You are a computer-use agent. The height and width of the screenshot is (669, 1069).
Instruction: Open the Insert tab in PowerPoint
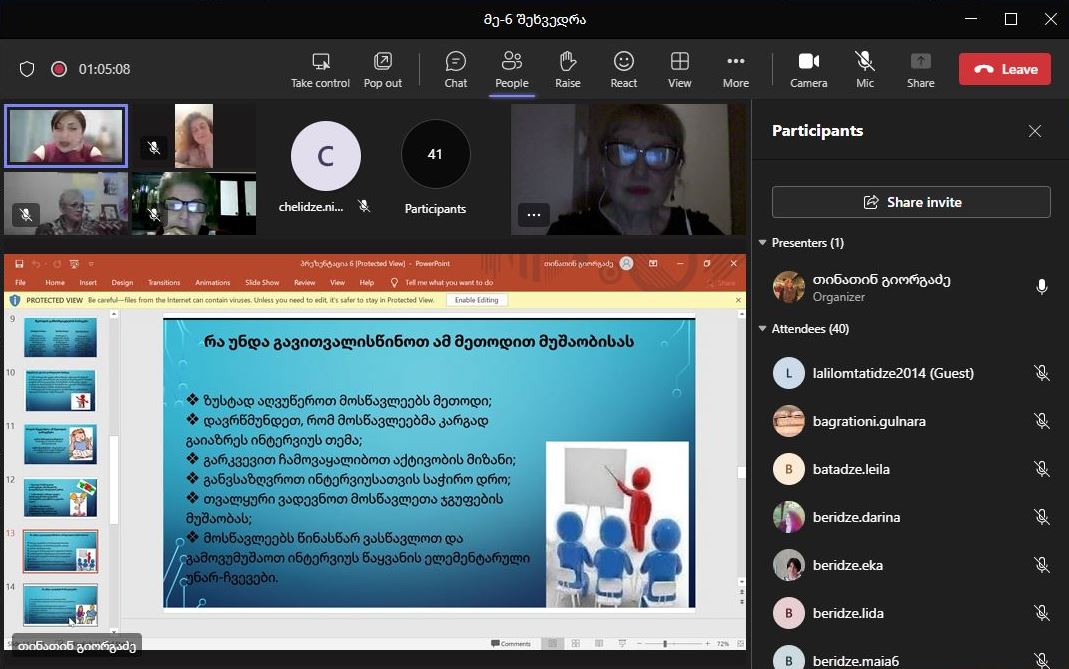[x=88, y=282]
